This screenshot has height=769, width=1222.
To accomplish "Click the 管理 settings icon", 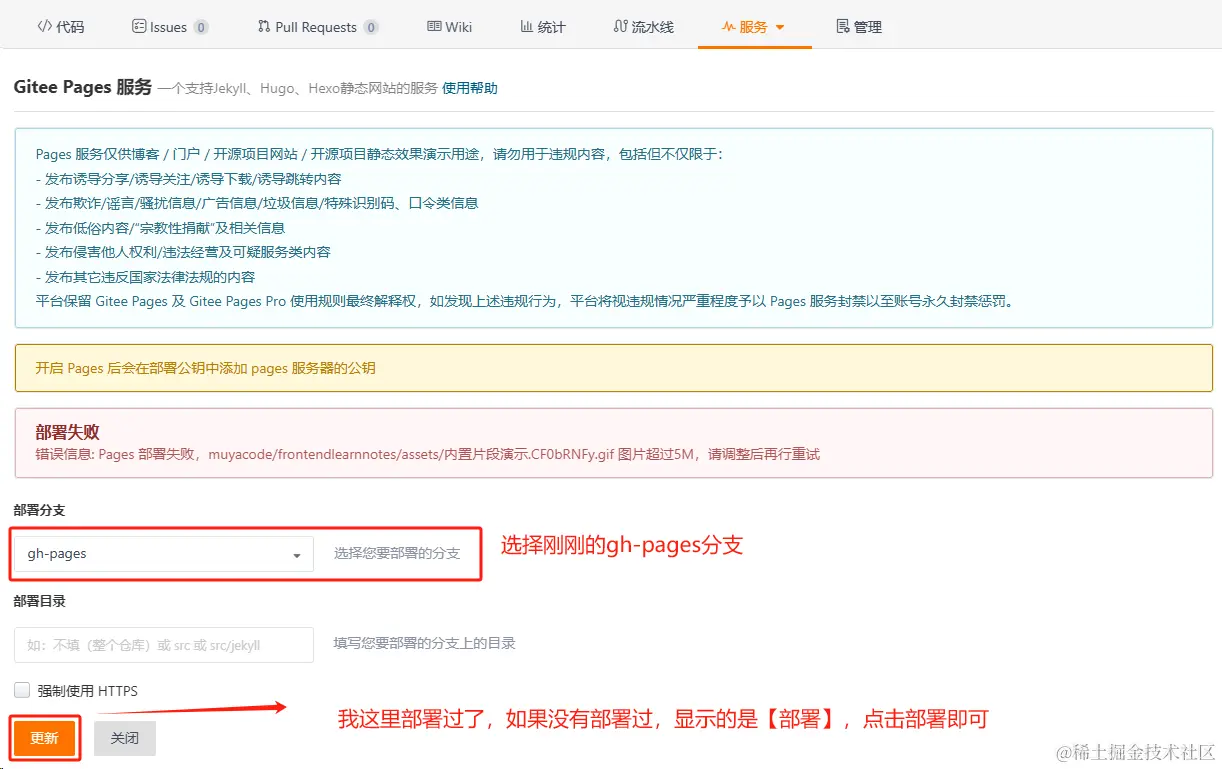I will pos(843,27).
